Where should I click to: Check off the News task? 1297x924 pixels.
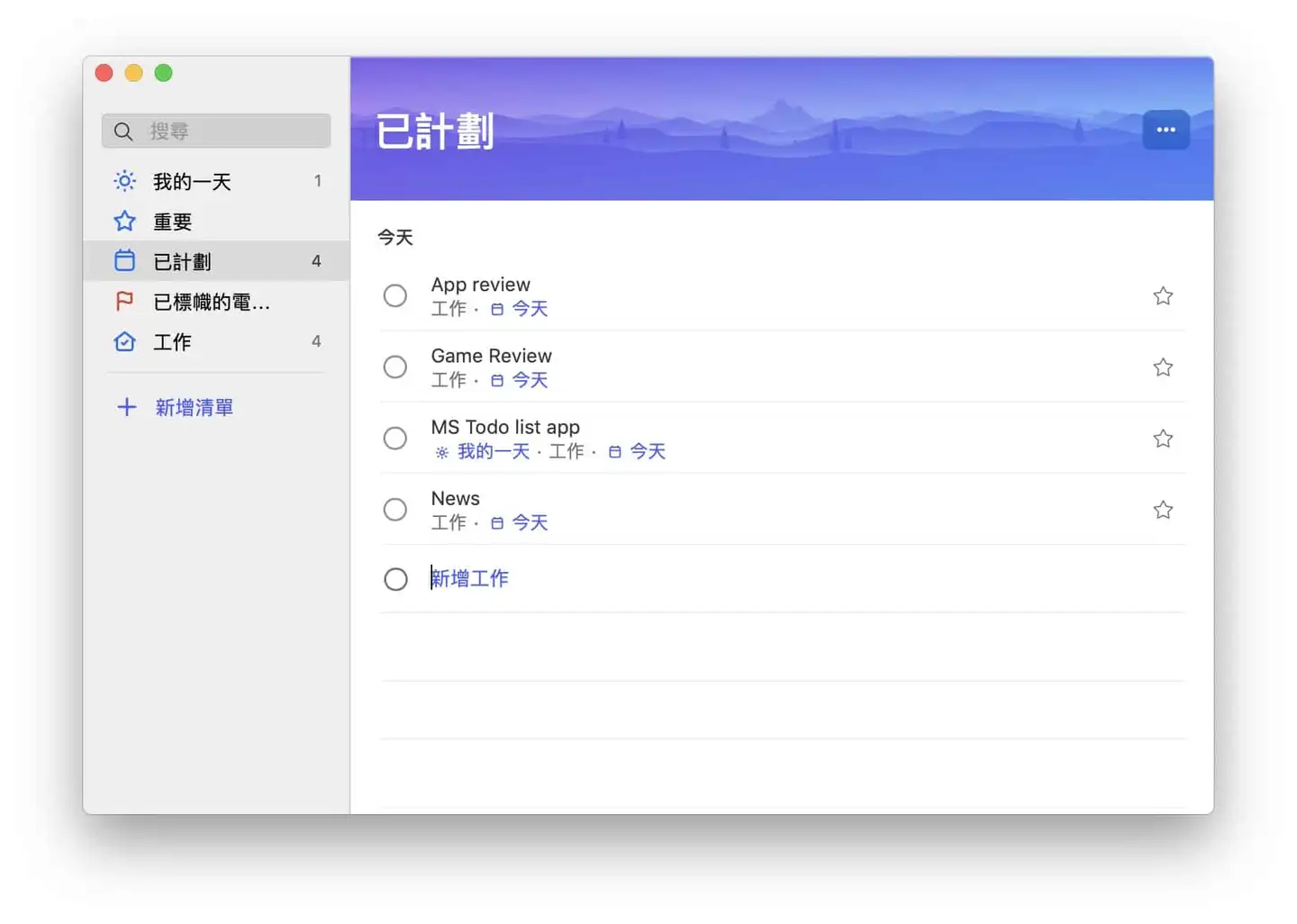point(395,510)
